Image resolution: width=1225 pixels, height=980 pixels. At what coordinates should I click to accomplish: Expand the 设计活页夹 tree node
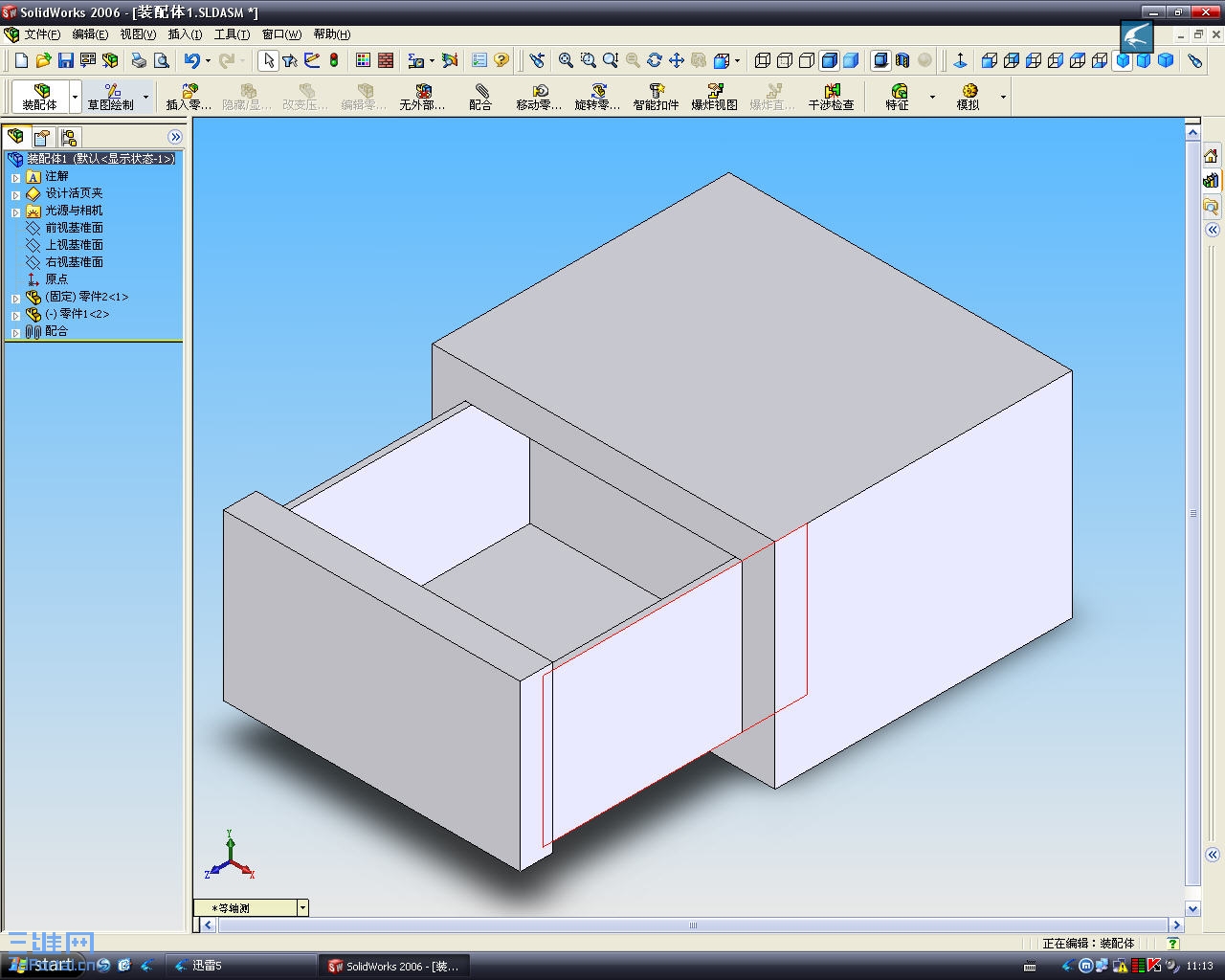[15, 194]
